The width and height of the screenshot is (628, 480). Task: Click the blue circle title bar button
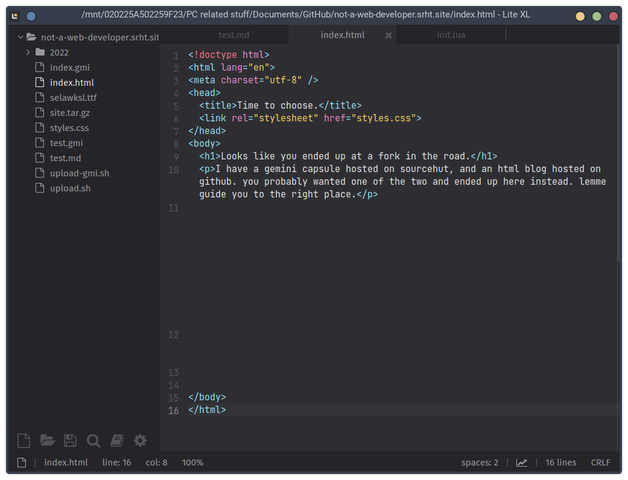[x=31, y=16]
